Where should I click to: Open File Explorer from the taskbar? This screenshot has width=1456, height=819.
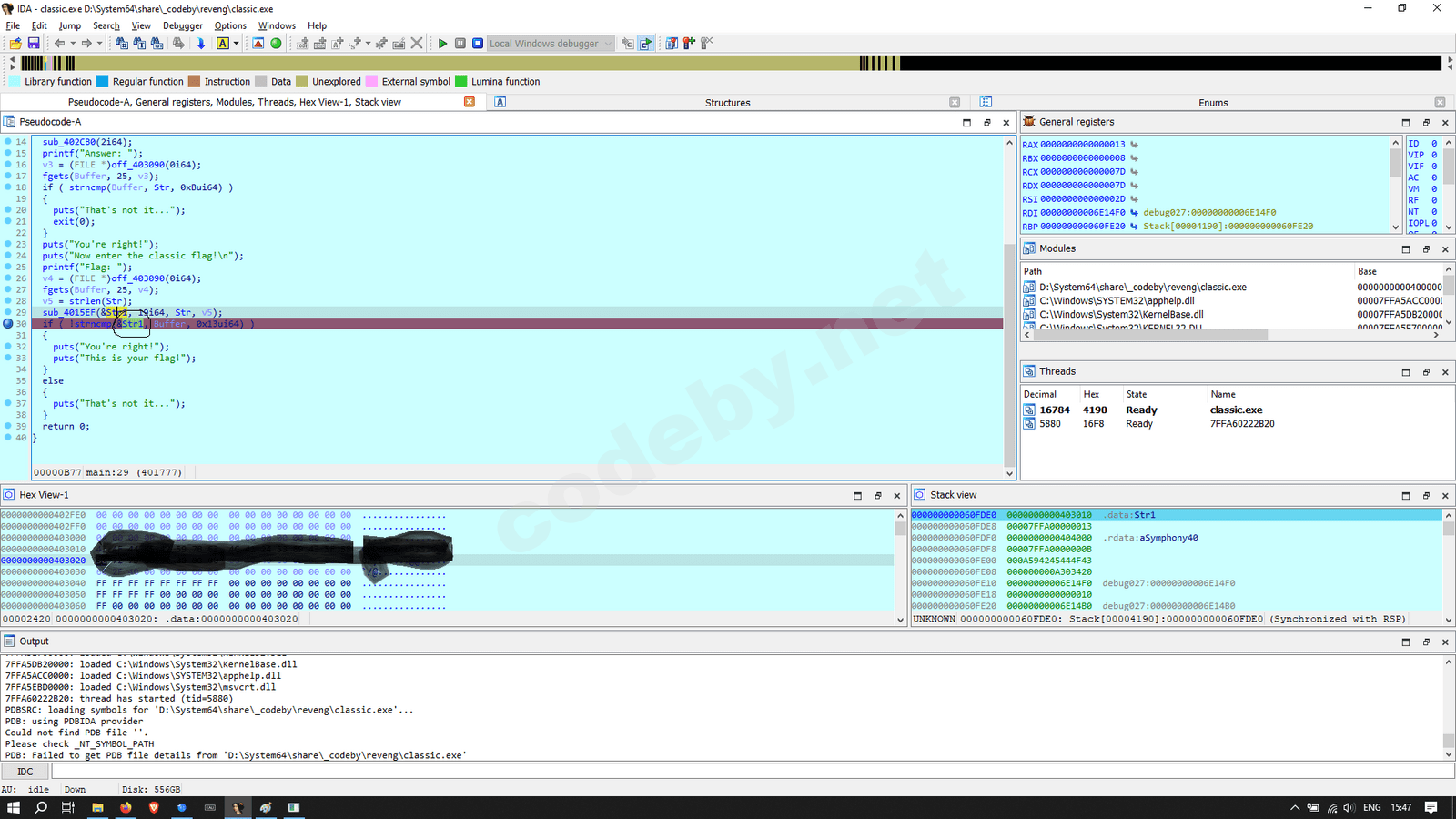click(x=97, y=807)
